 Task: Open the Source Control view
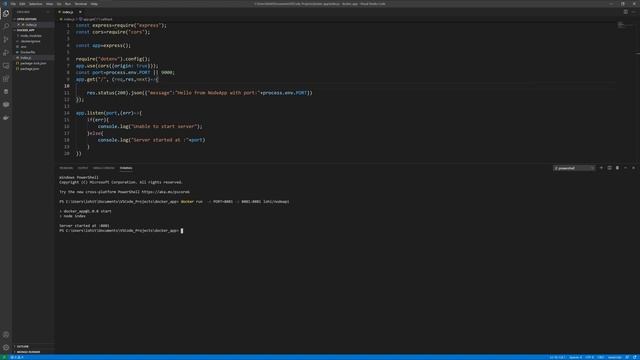pos(6,40)
